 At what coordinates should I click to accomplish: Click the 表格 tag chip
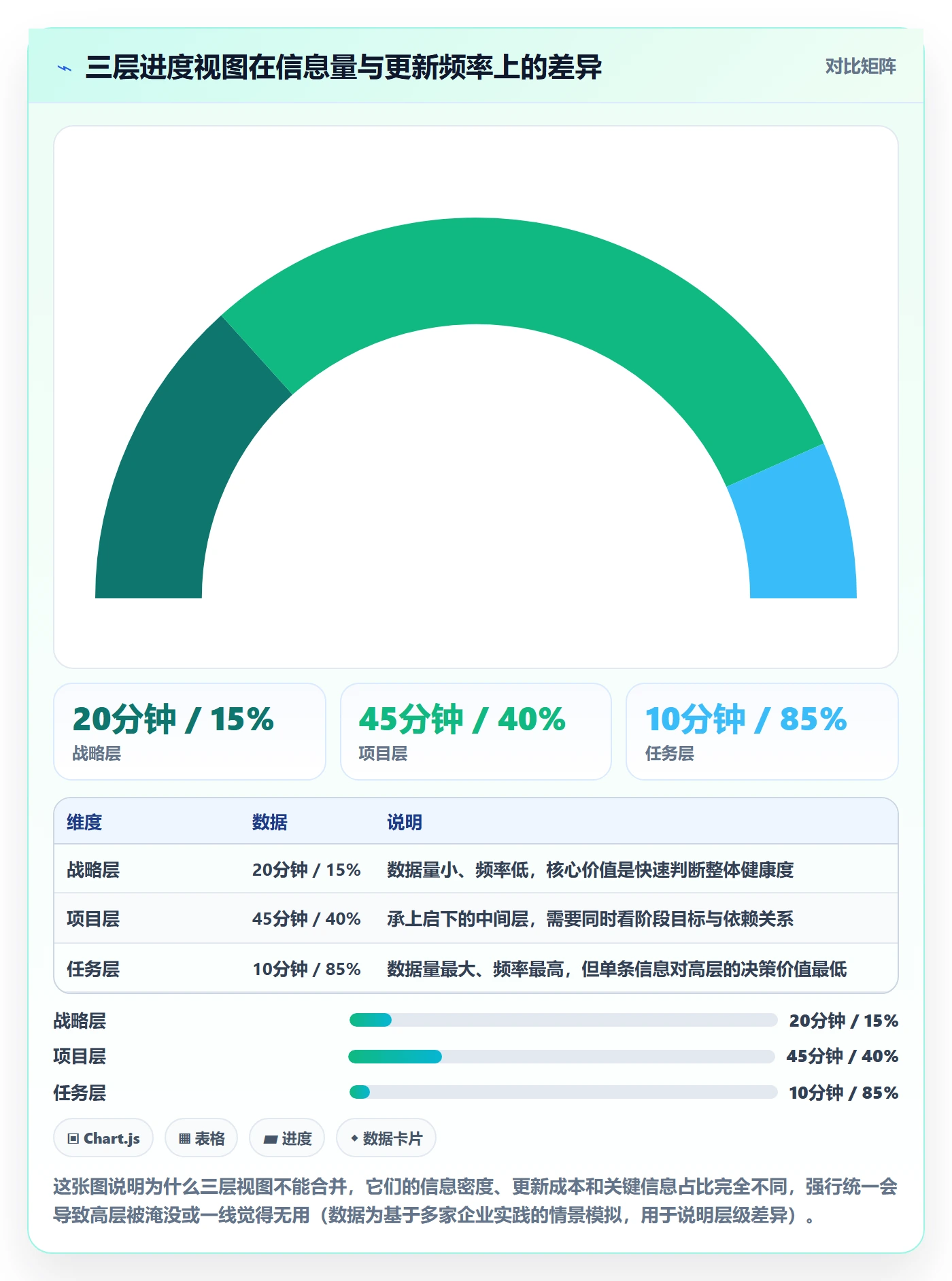point(201,1138)
